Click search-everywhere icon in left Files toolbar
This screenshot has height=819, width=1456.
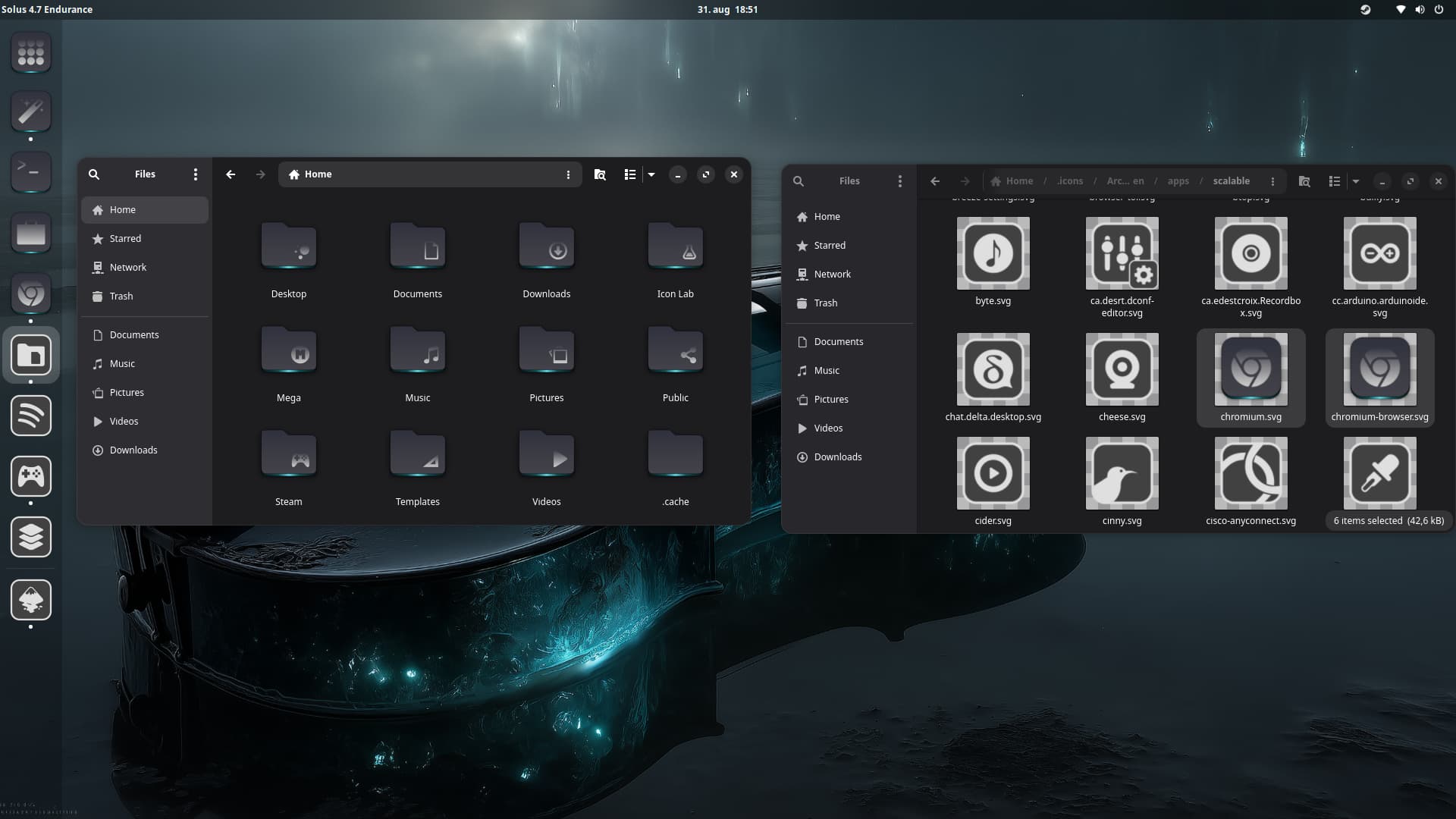(x=600, y=174)
